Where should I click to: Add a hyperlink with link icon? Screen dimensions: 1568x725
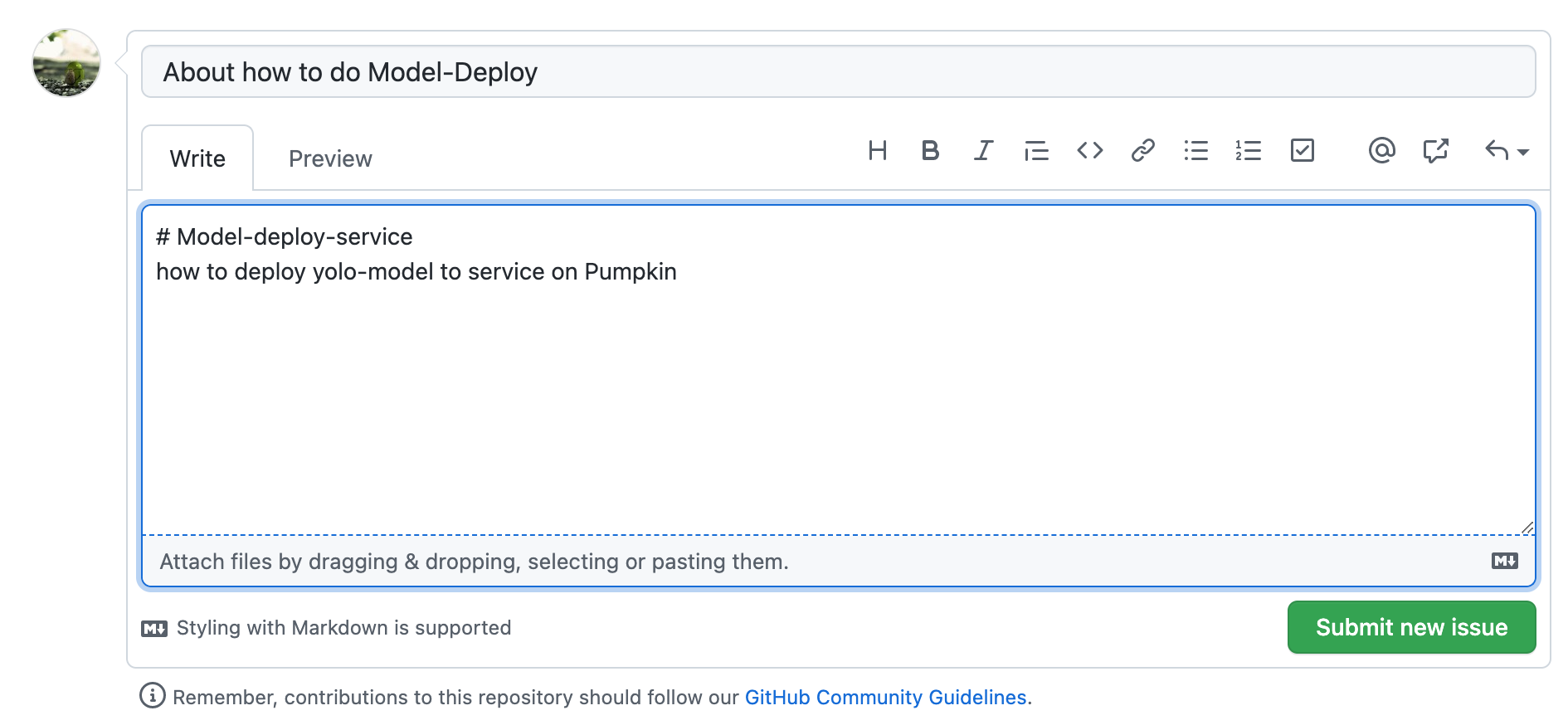[x=1142, y=150]
